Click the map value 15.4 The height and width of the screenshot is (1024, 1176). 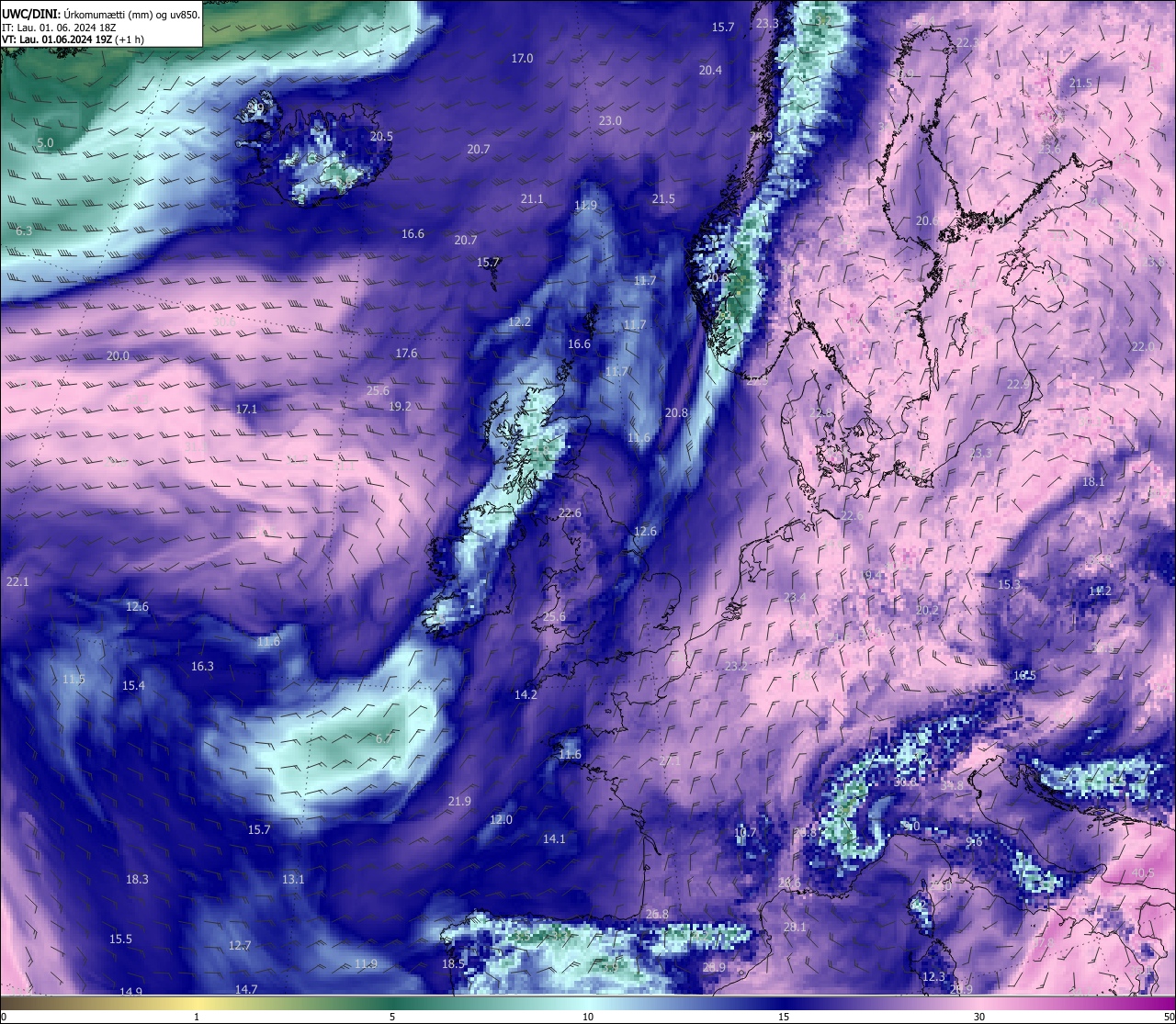(x=133, y=686)
